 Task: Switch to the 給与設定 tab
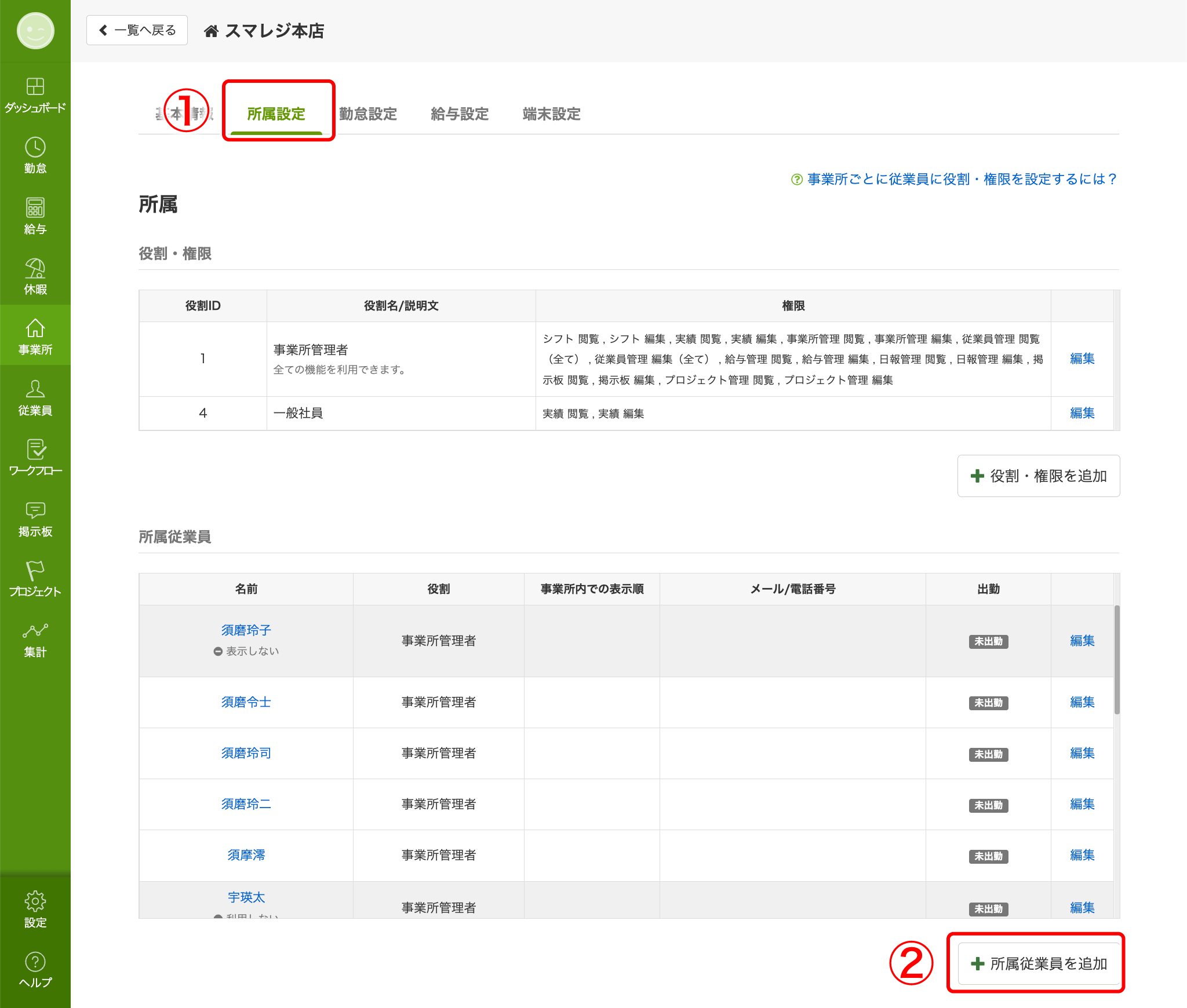tap(460, 114)
